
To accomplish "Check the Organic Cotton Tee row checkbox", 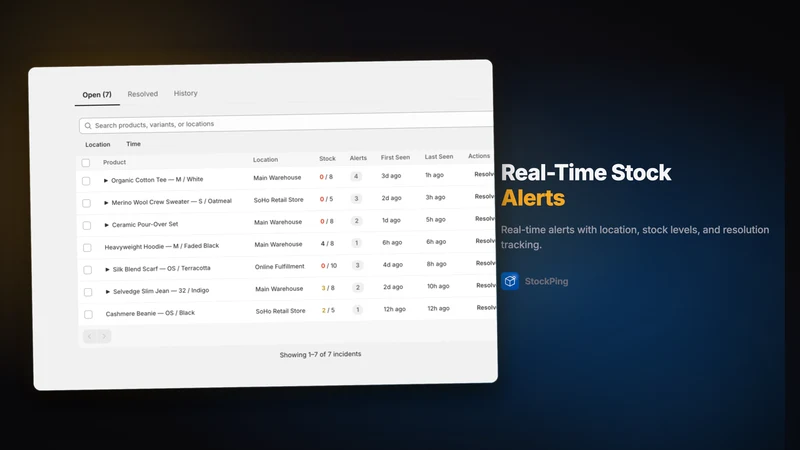I will coord(86,181).
